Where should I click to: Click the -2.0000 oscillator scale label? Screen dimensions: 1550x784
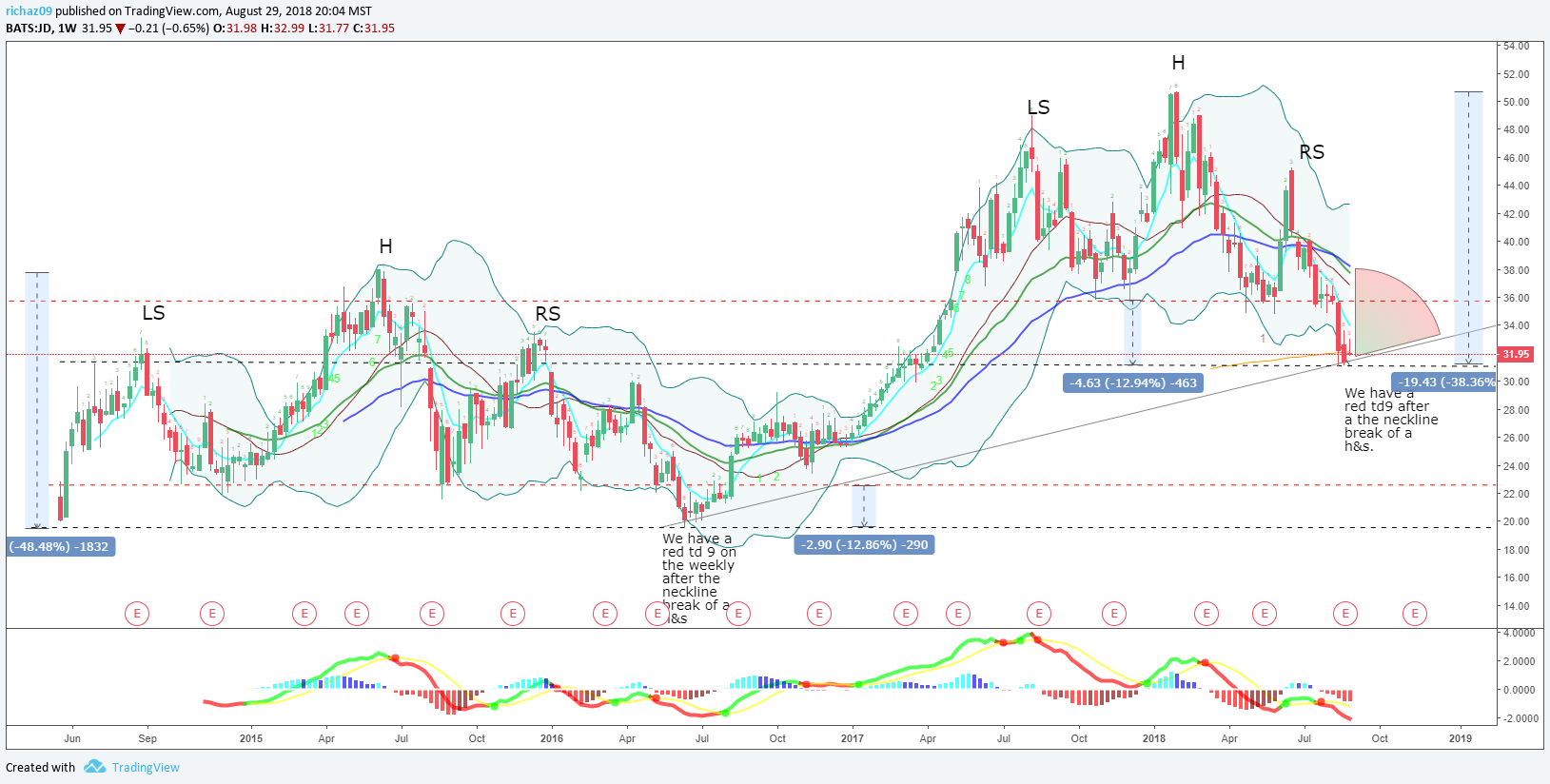[x=1518, y=718]
